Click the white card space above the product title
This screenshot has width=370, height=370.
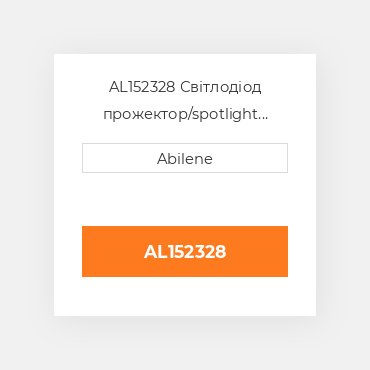tap(185, 67)
